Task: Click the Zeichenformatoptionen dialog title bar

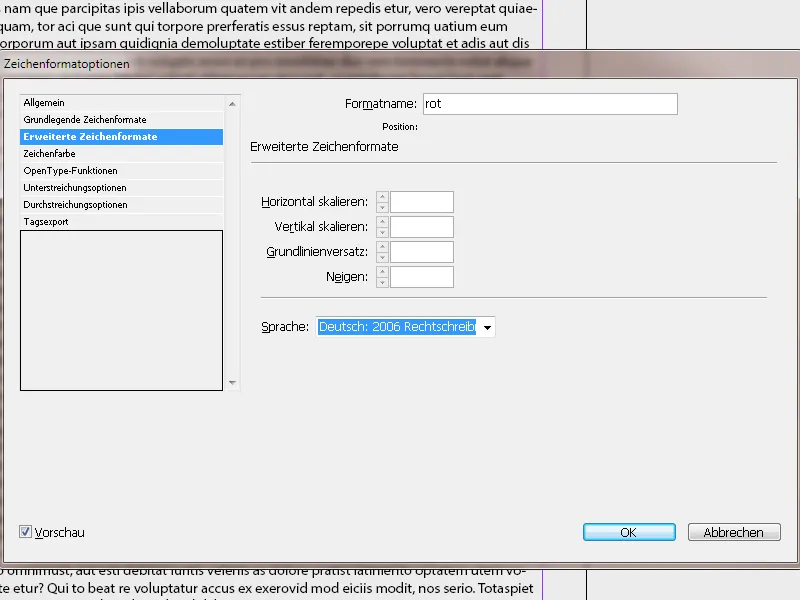Action: [x=400, y=64]
